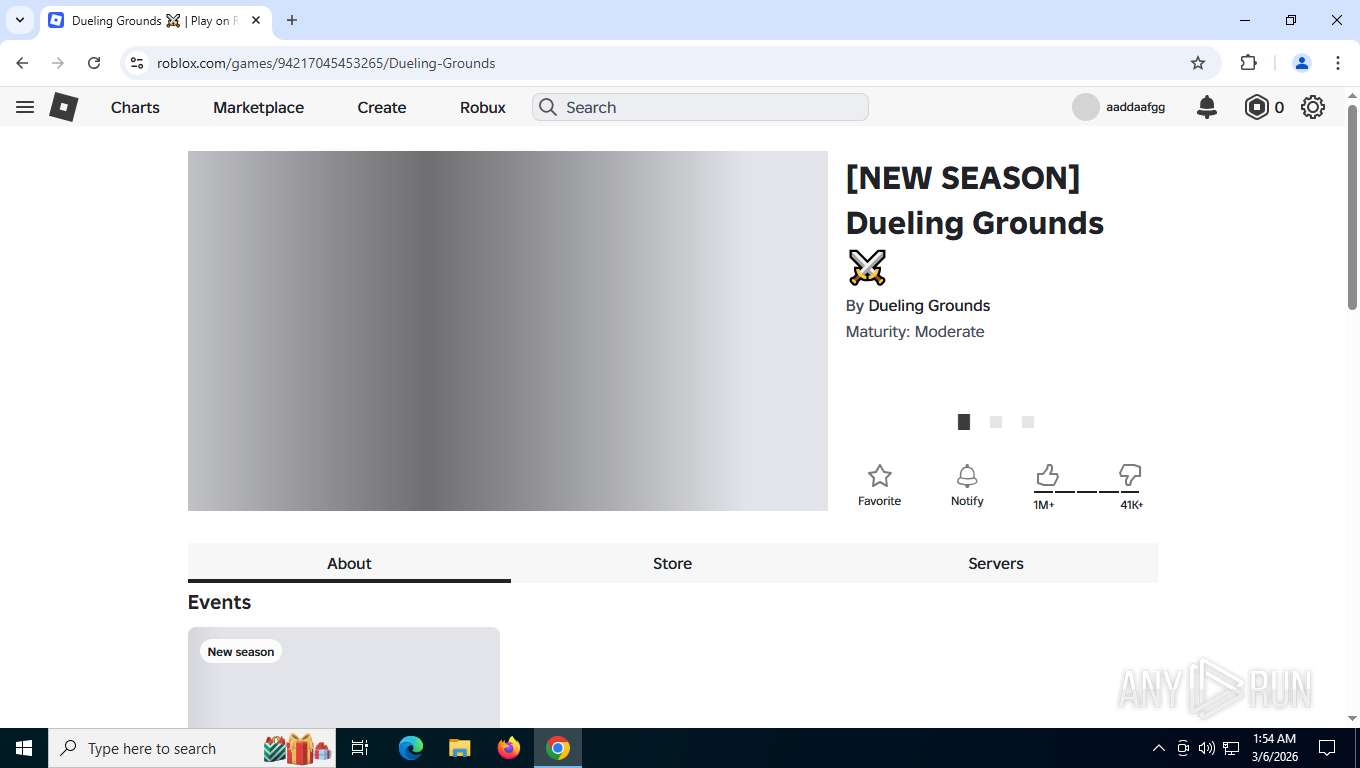
Task: Click the Chrome address bar URL
Action: (326, 63)
